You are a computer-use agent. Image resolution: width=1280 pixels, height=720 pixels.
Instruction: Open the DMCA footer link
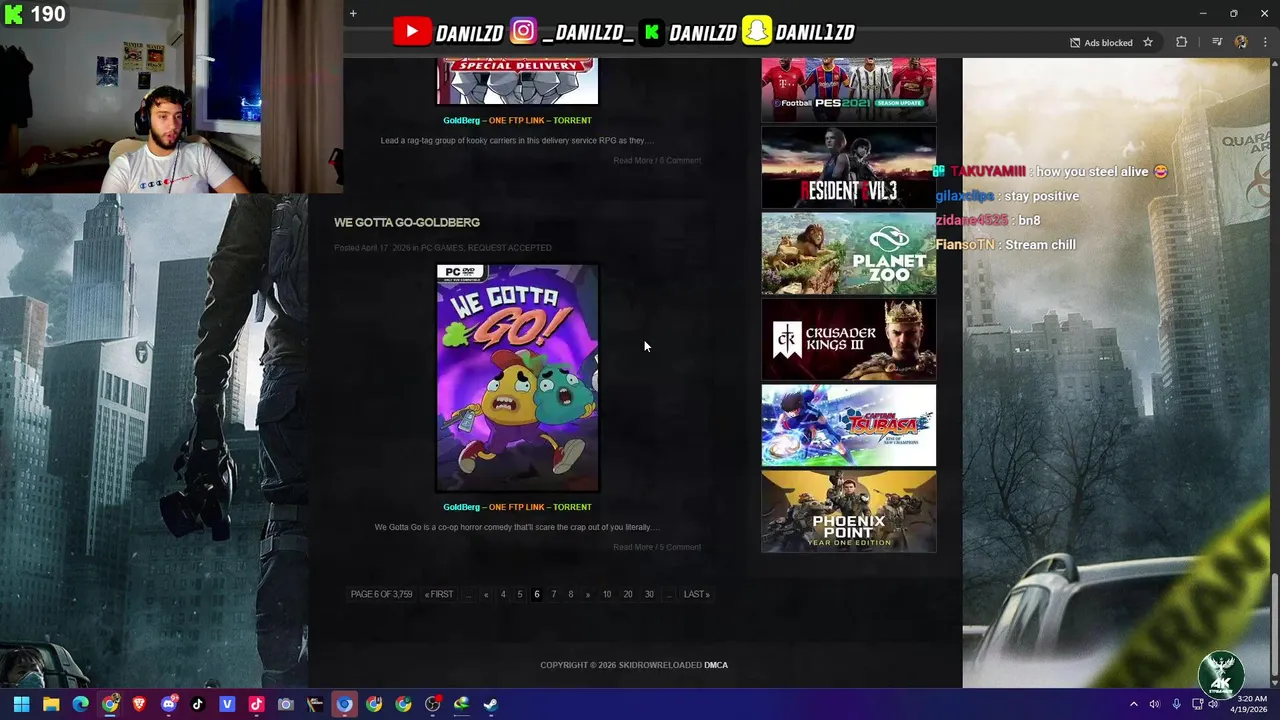pyautogui.click(x=716, y=665)
